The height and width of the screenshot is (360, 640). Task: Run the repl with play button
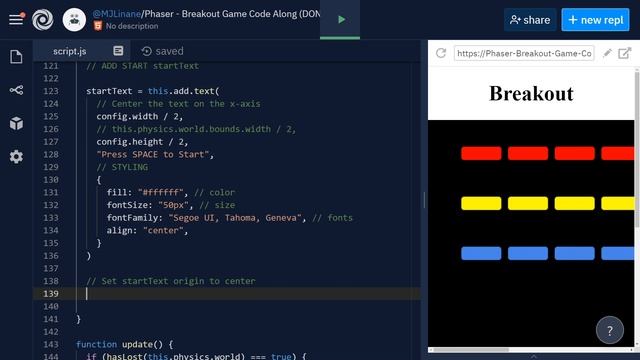pyautogui.click(x=341, y=19)
